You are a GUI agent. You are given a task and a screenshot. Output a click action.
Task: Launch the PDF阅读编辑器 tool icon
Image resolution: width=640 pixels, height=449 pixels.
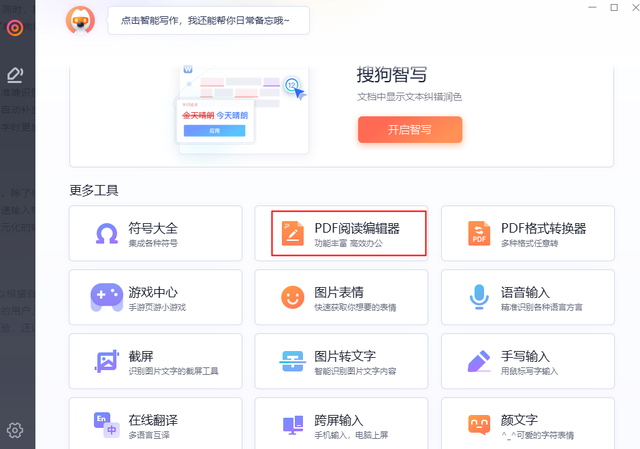click(293, 233)
